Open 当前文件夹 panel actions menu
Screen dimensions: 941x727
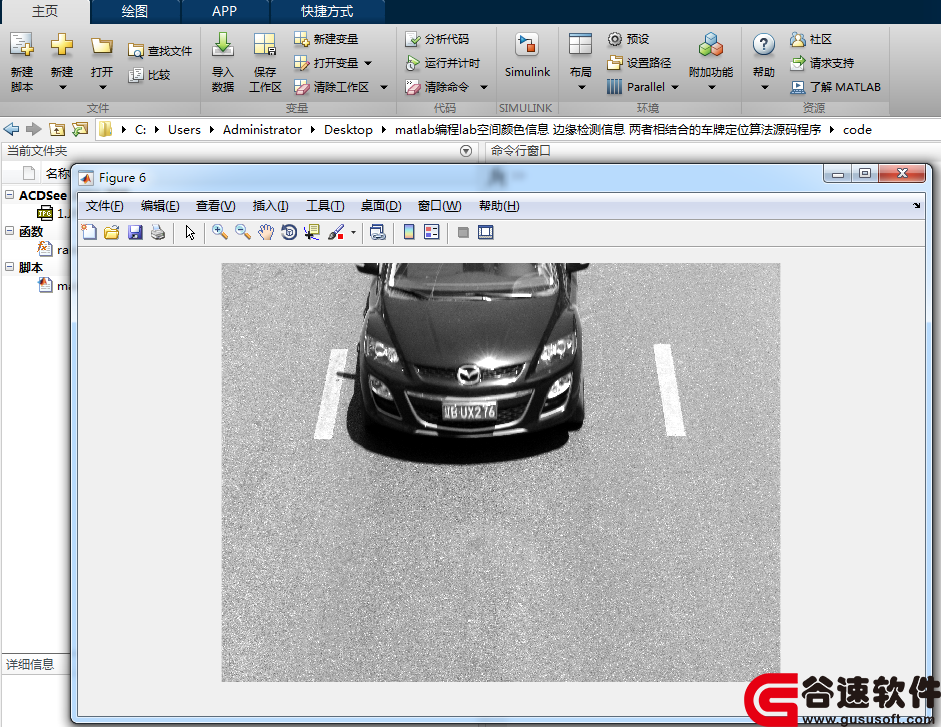[466, 151]
